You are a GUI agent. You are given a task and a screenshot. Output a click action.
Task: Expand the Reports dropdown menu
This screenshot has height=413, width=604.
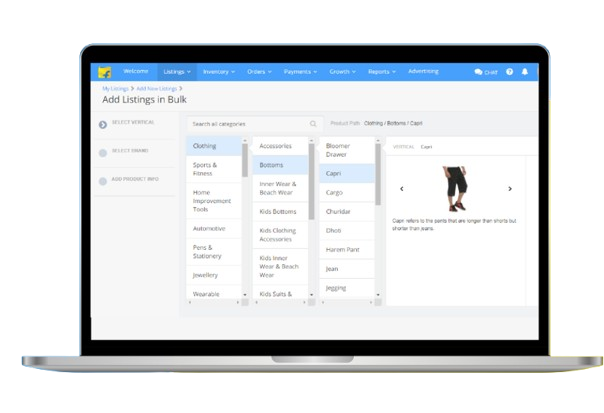tap(382, 72)
